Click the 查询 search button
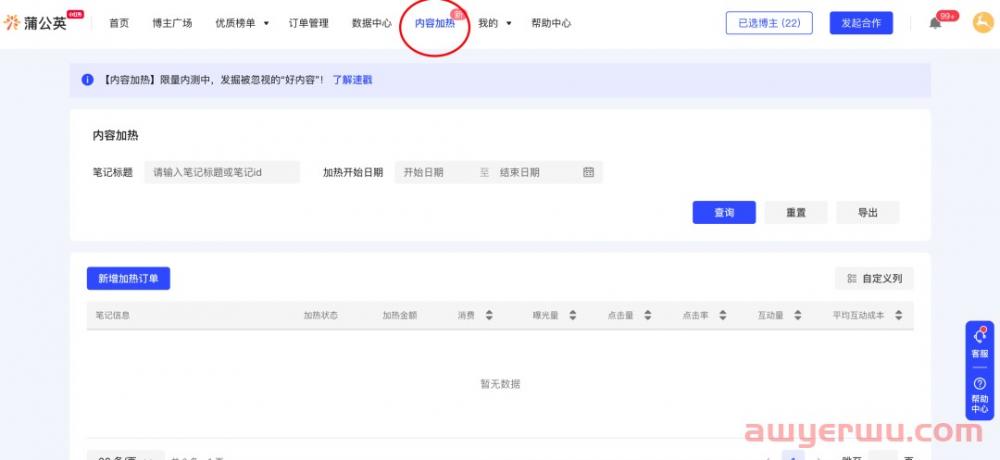The image size is (1000, 460). [x=724, y=212]
